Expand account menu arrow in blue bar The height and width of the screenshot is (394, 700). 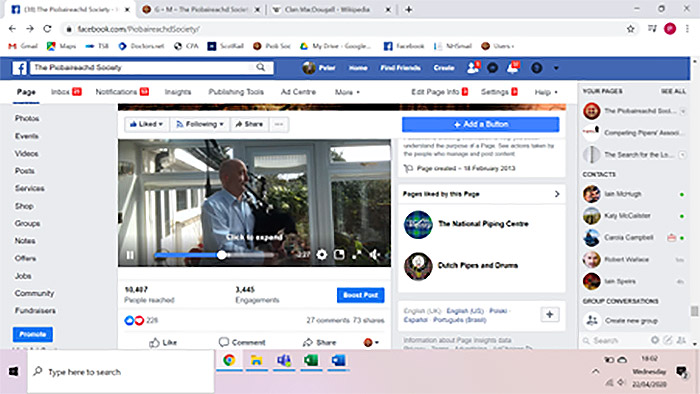556,68
